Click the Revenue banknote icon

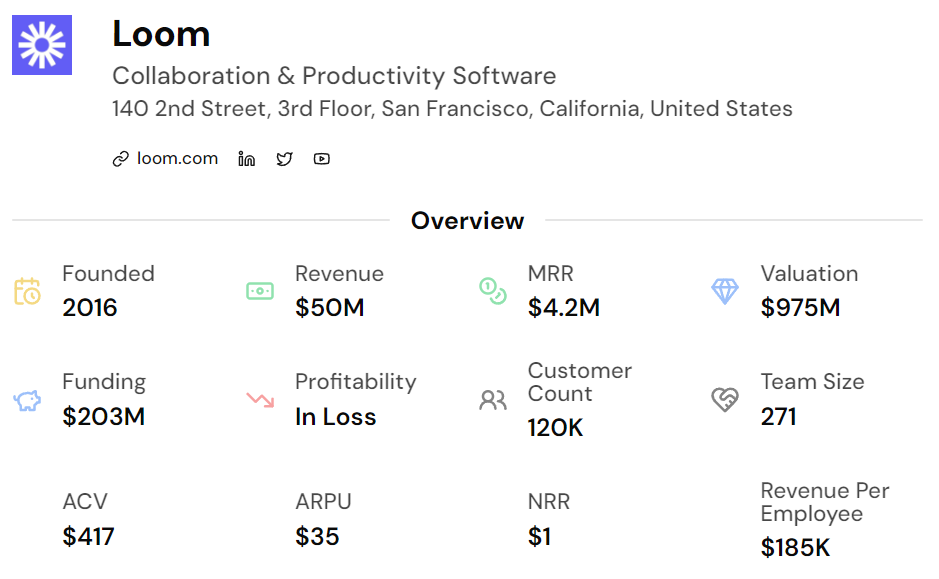pyautogui.click(x=260, y=291)
